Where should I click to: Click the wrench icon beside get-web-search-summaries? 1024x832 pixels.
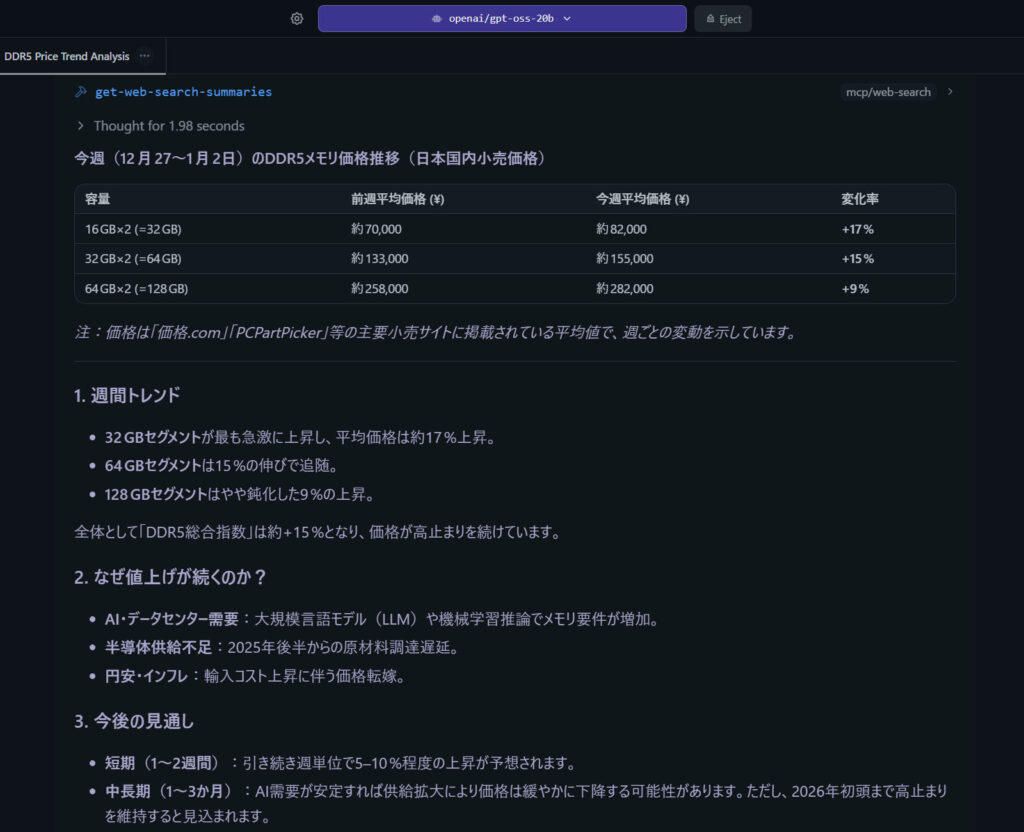(81, 92)
